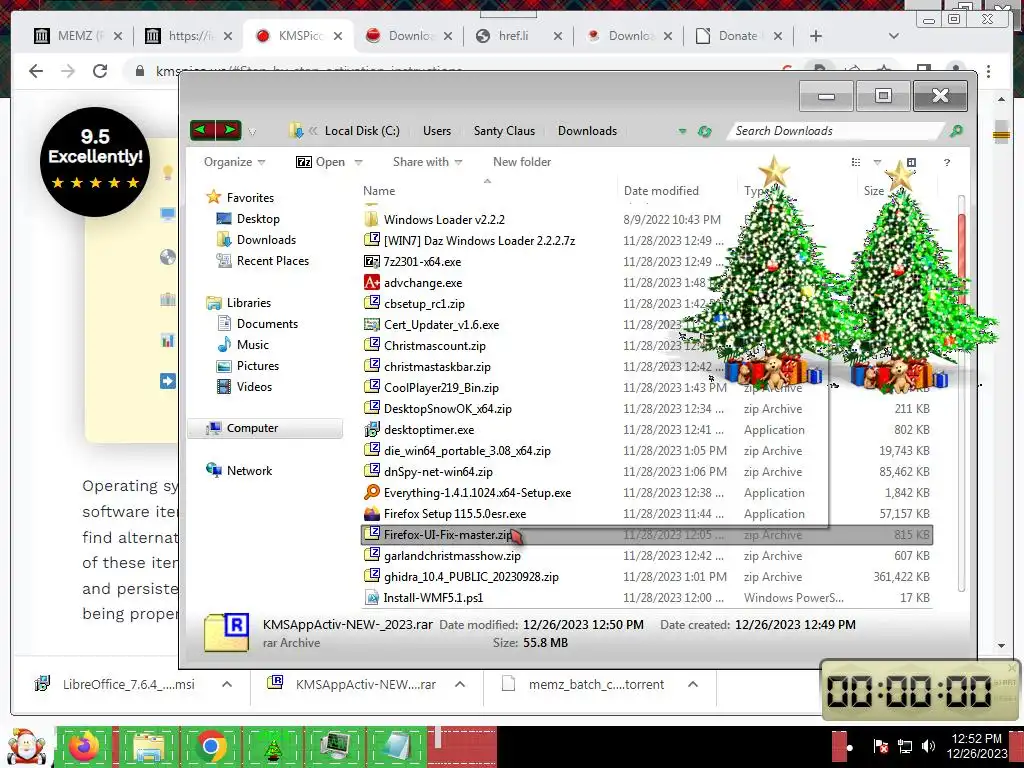Click the Santa start button

tap(26, 746)
